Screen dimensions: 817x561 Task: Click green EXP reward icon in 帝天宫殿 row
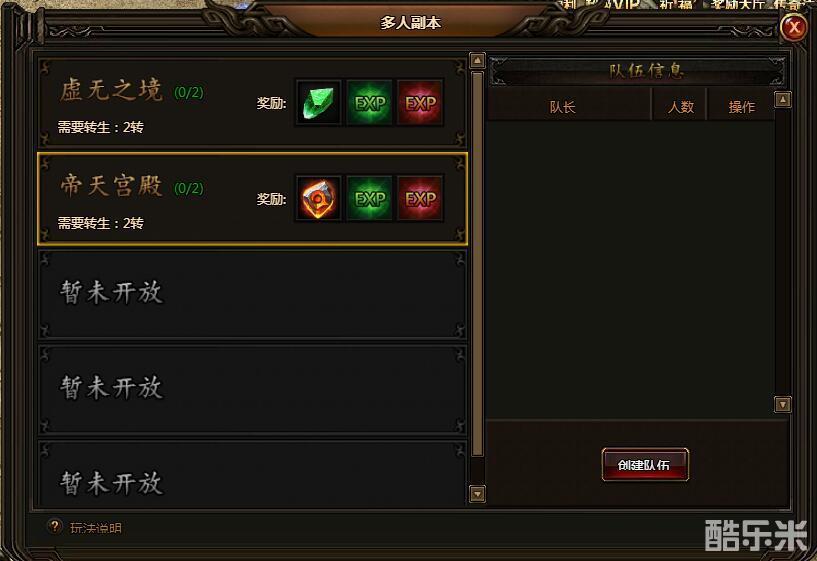click(x=369, y=198)
